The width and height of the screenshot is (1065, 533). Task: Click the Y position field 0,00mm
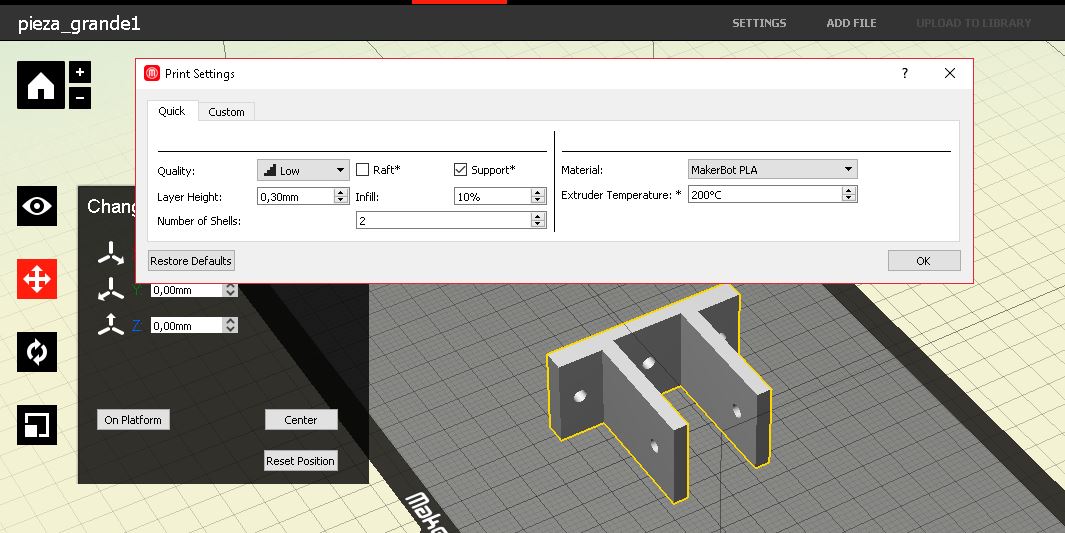coord(187,290)
